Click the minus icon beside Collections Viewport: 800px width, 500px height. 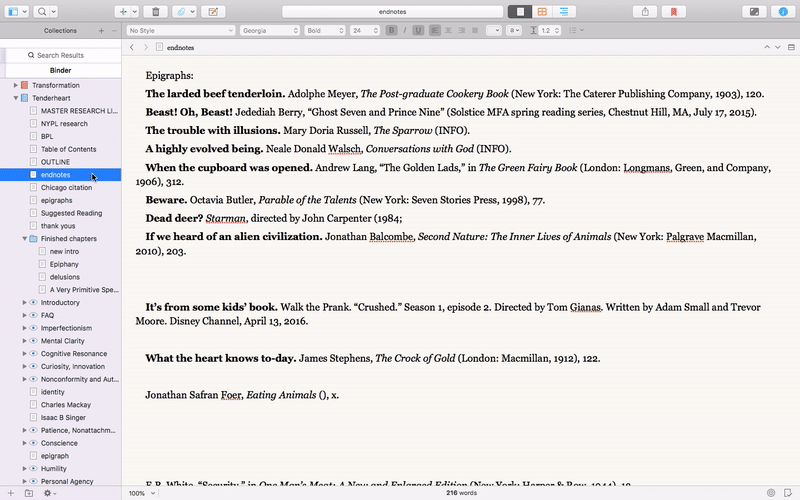(x=114, y=31)
